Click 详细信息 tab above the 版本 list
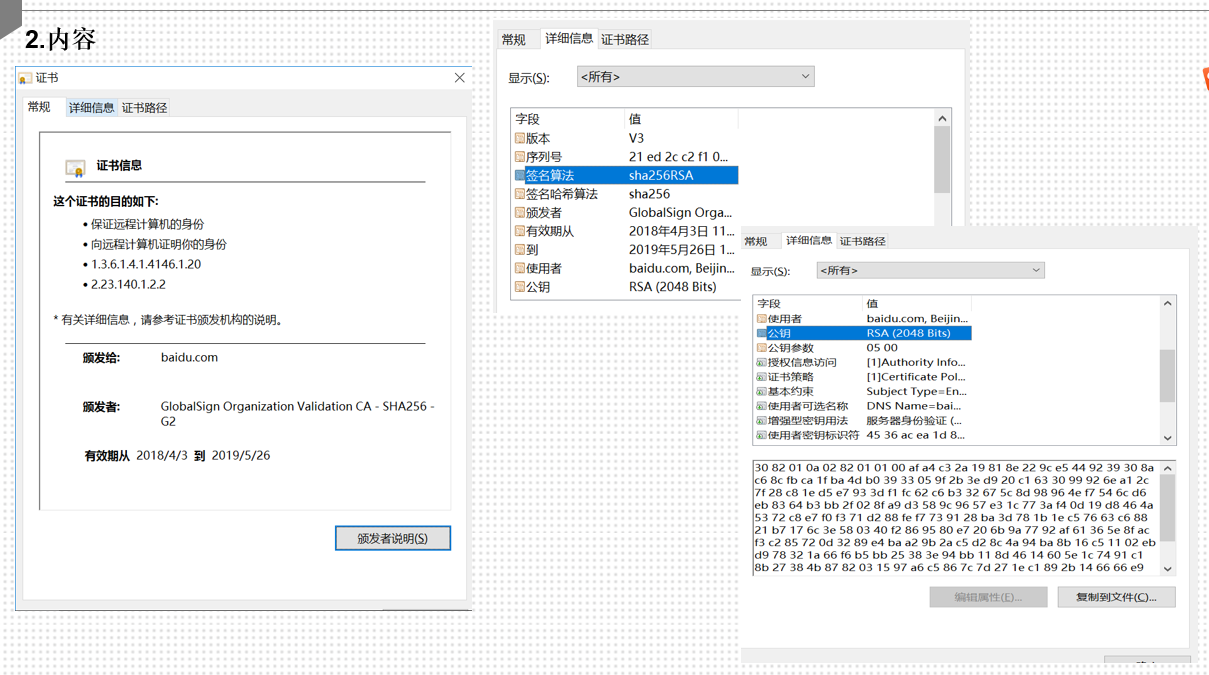Screen dimensions: 1209x675 [x=569, y=39]
